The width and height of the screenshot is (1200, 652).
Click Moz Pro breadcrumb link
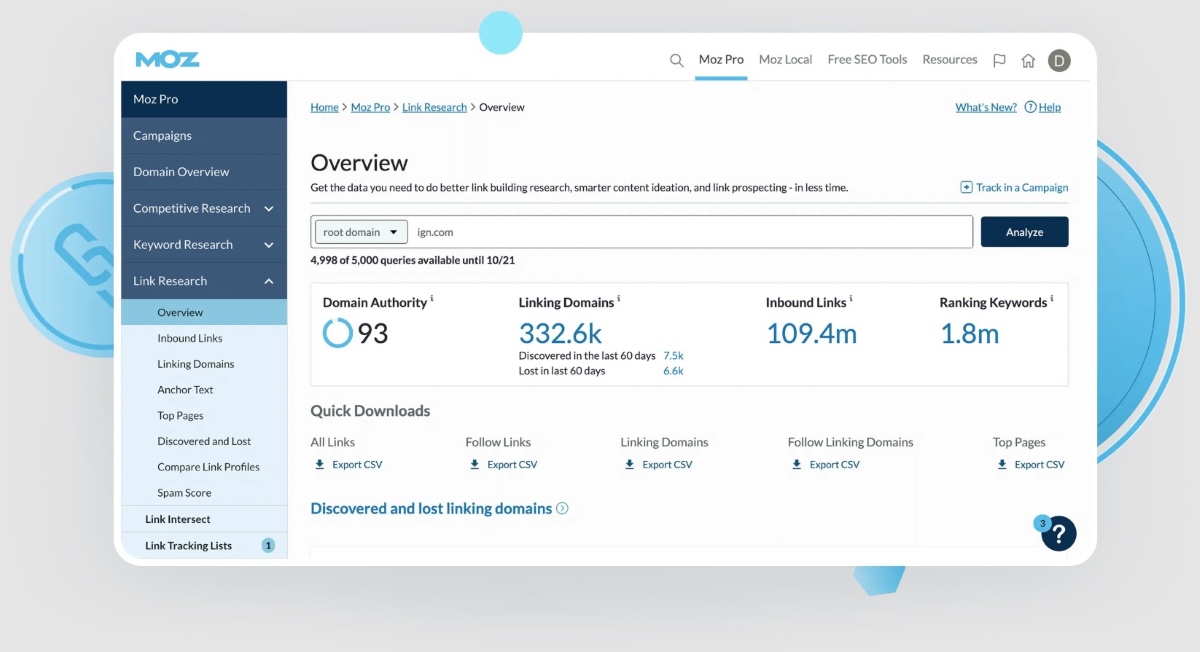coord(370,107)
